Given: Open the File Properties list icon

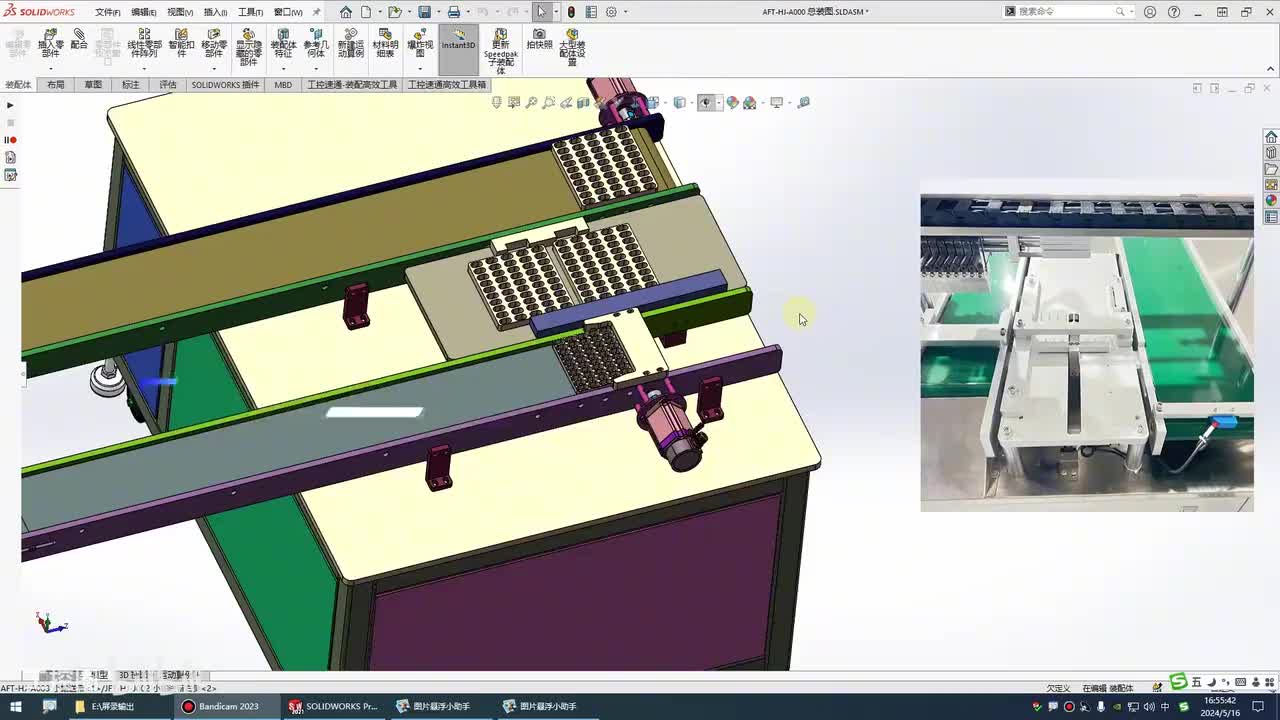Looking at the screenshot, I should coord(591,12).
